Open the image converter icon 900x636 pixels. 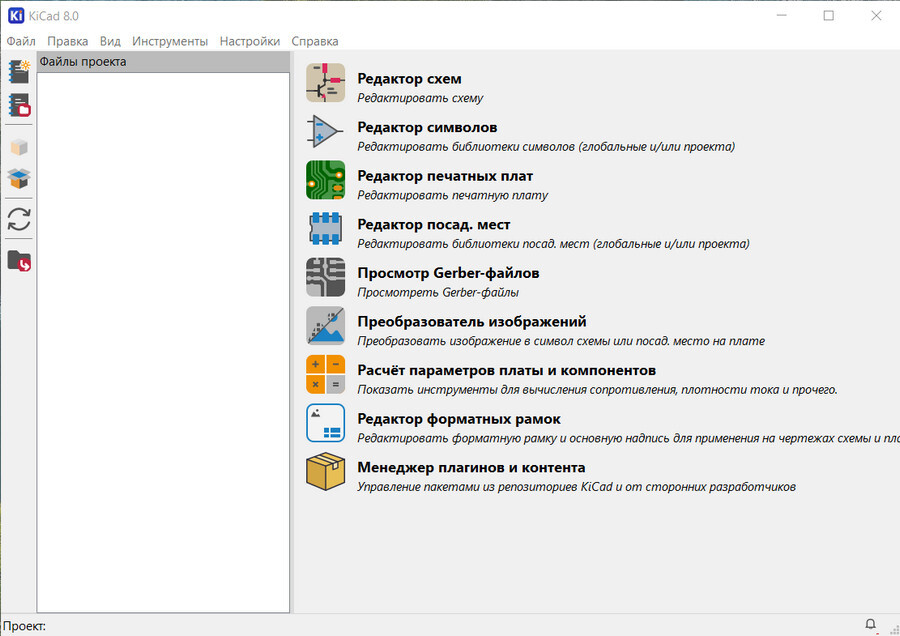(325, 326)
